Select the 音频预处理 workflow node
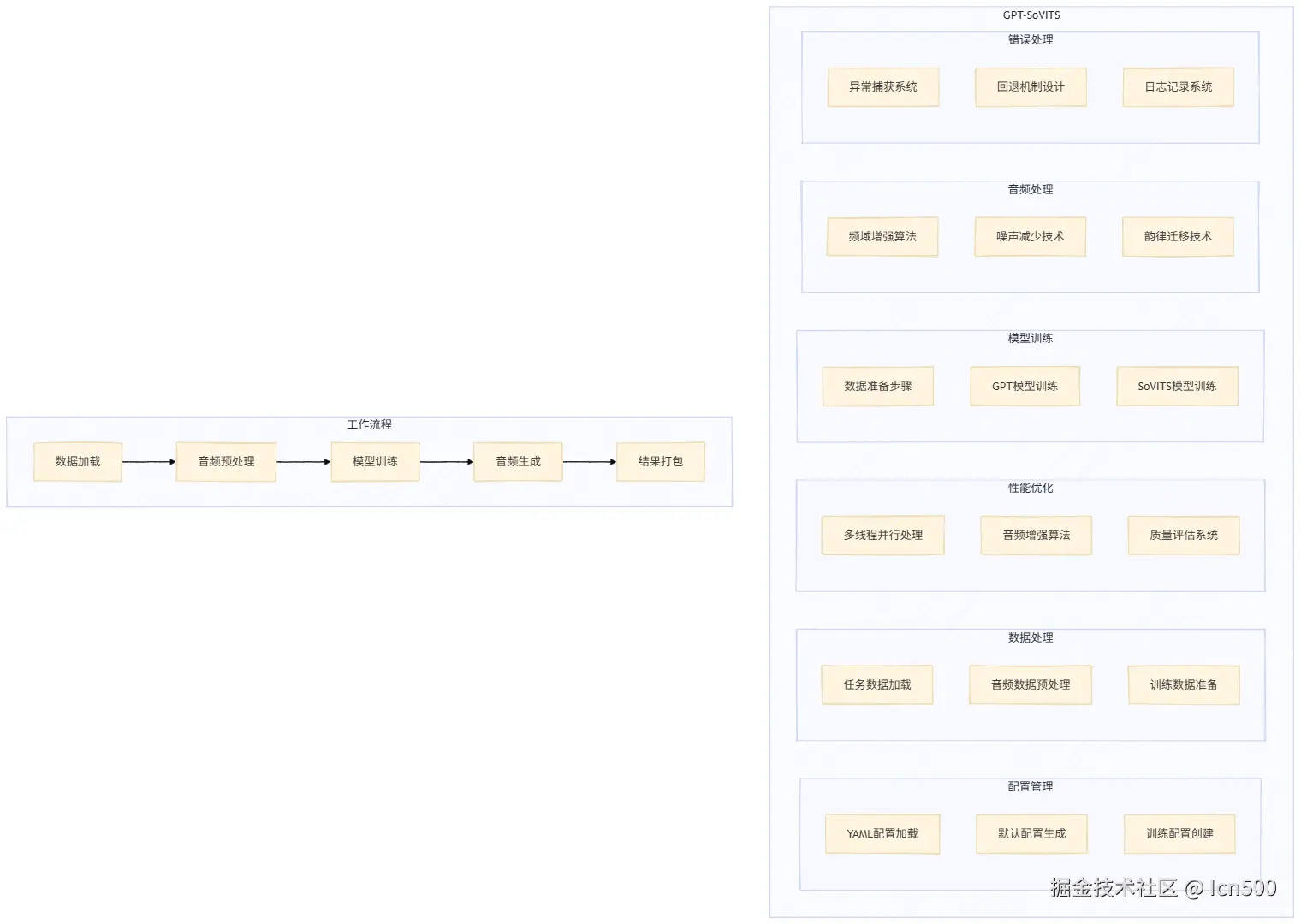This screenshot has width=1301, height=924. click(x=226, y=462)
